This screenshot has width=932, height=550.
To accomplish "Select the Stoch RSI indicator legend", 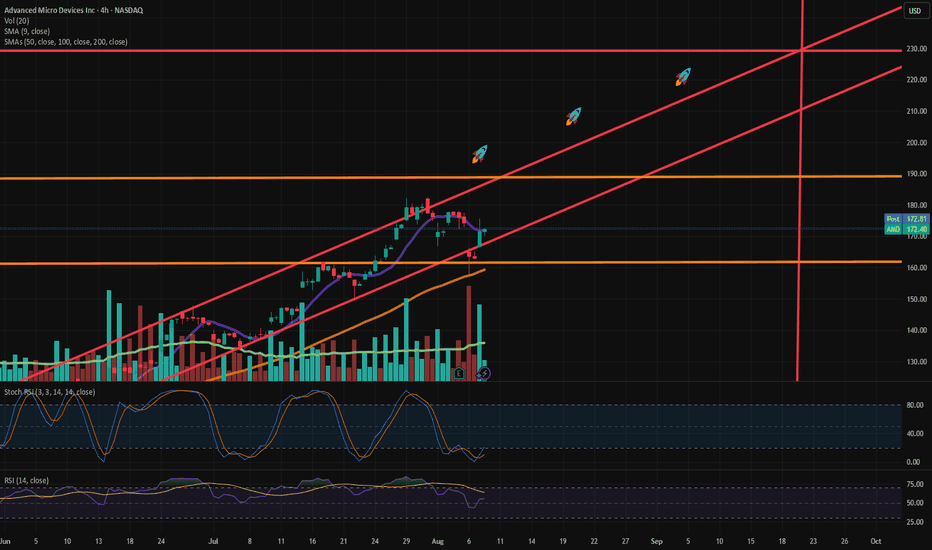I will tap(49, 392).
